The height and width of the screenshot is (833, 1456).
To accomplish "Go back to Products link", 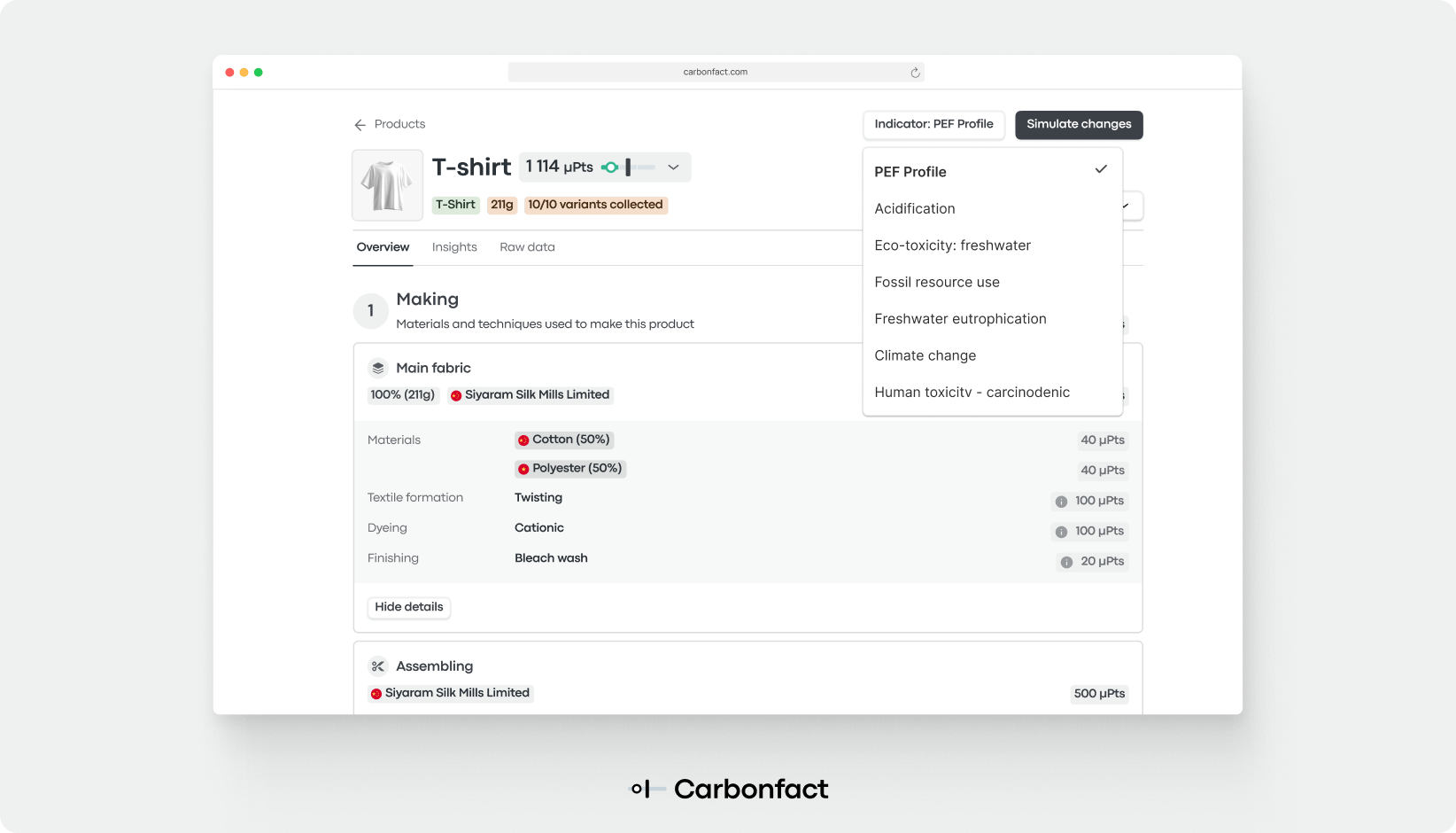I will pyautogui.click(x=399, y=124).
